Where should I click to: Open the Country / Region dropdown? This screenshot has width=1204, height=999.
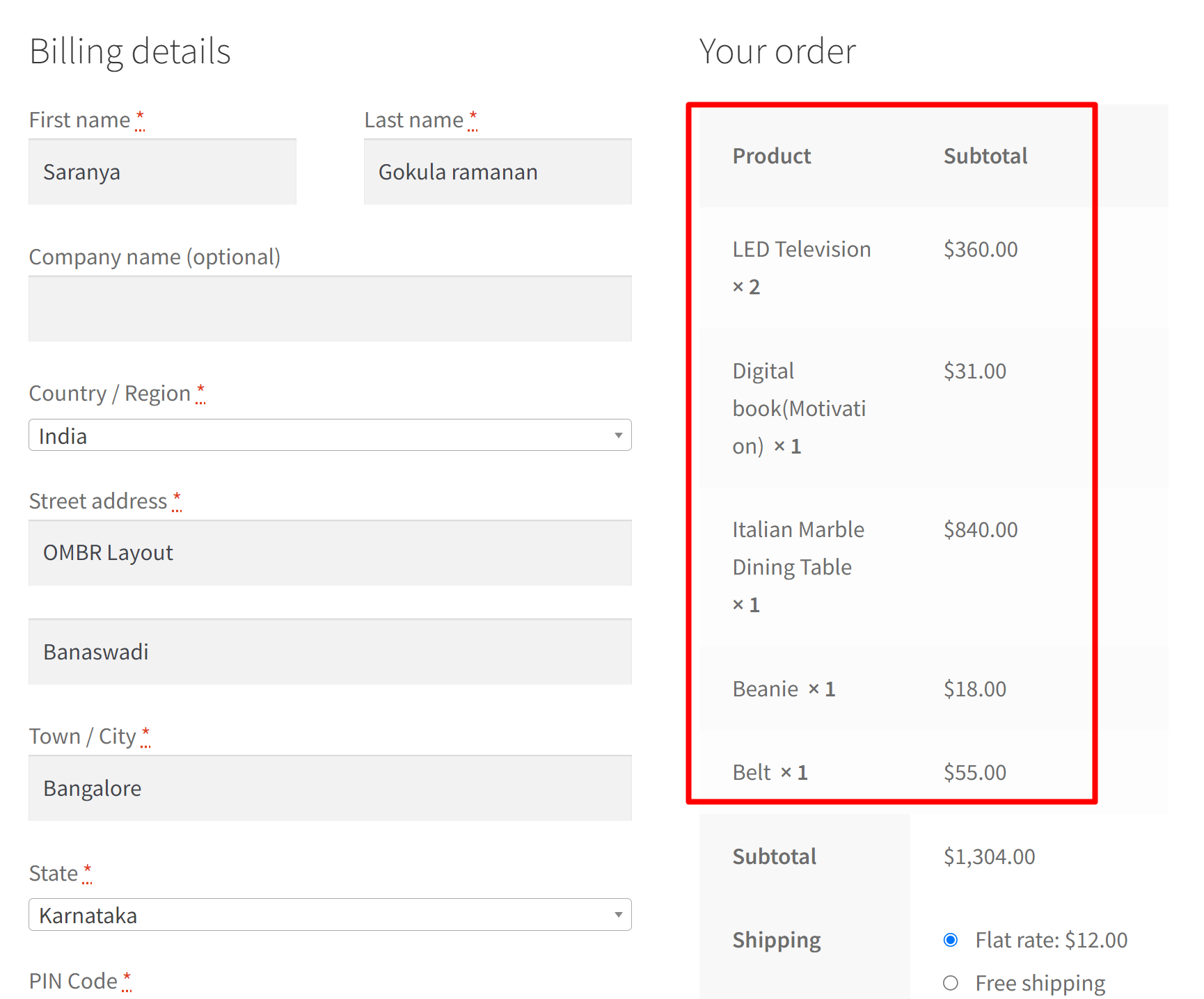tap(329, 435)
